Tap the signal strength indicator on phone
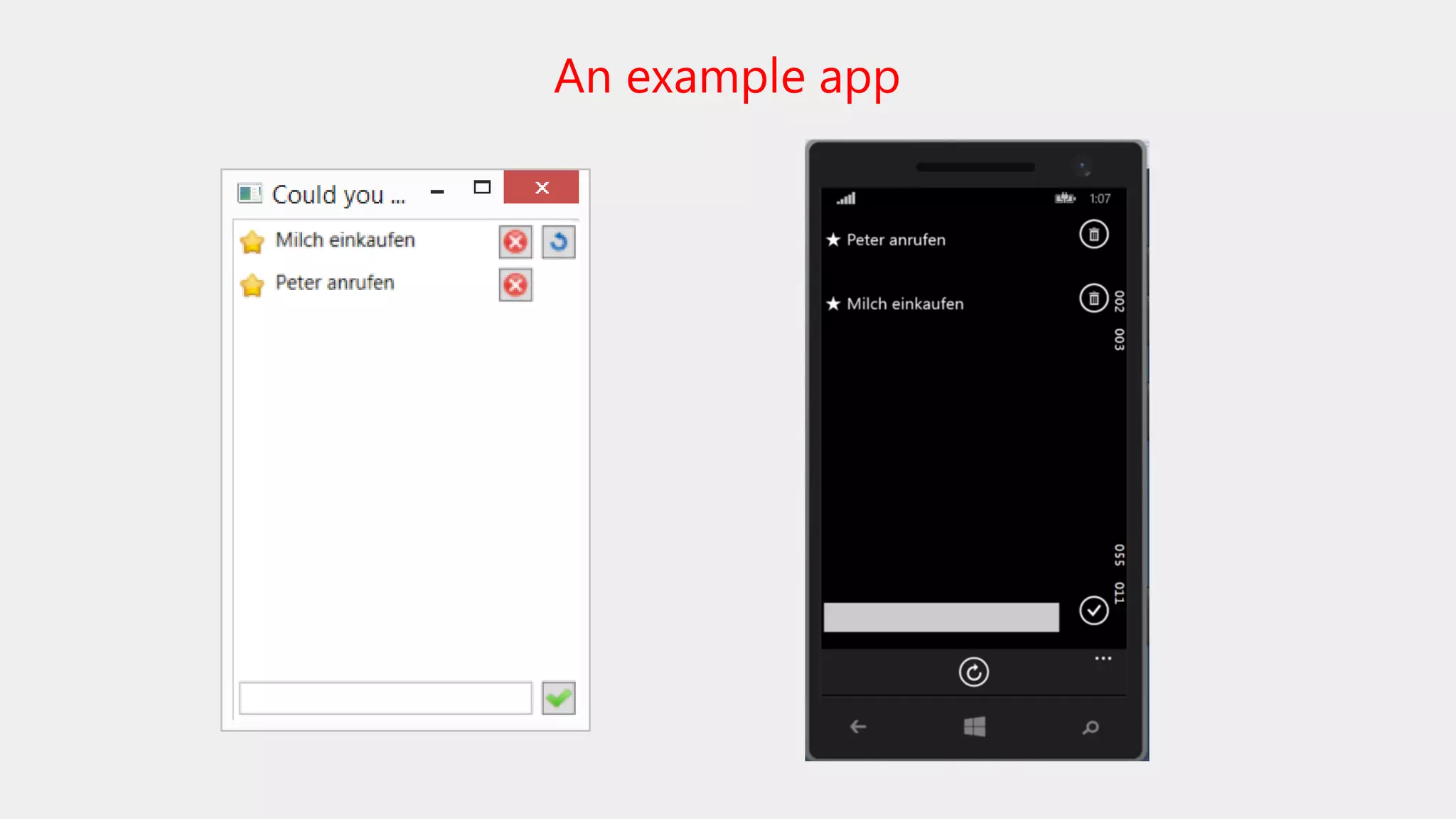 846,198
